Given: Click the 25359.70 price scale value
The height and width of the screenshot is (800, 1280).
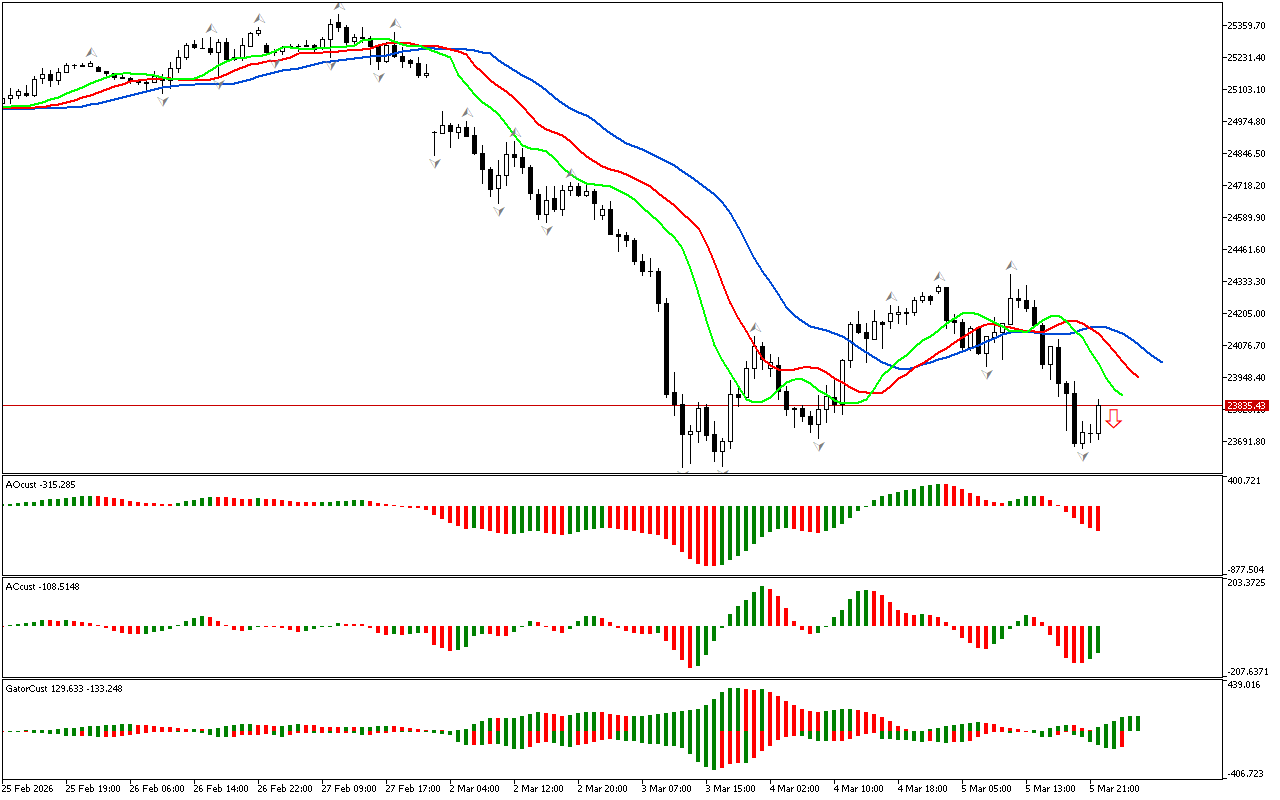Looking at the screenshot, I should pos(1246,26).
